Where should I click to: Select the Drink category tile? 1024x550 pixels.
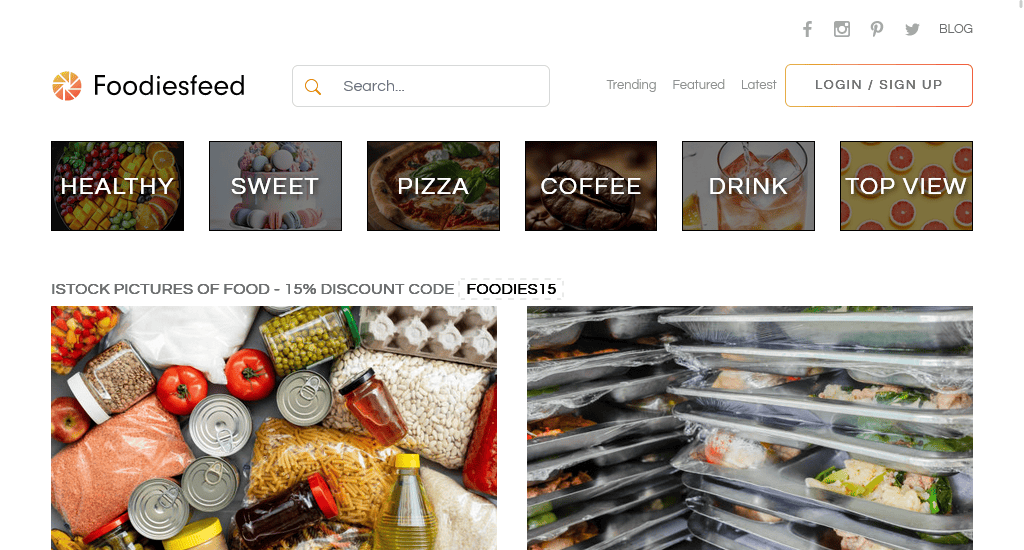[x=748, y=186]
